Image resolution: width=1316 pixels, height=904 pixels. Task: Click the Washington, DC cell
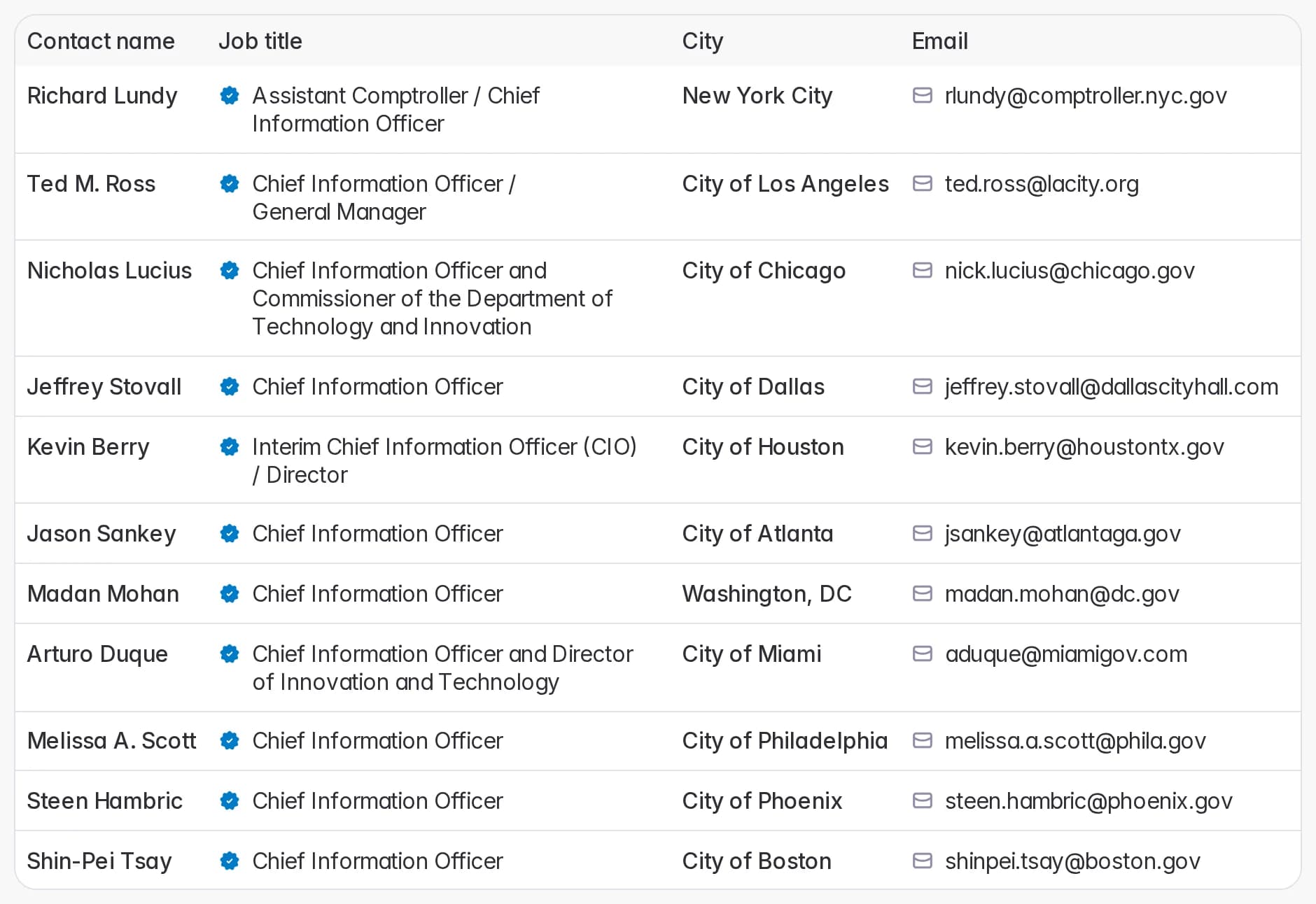[x=767, y=594]
